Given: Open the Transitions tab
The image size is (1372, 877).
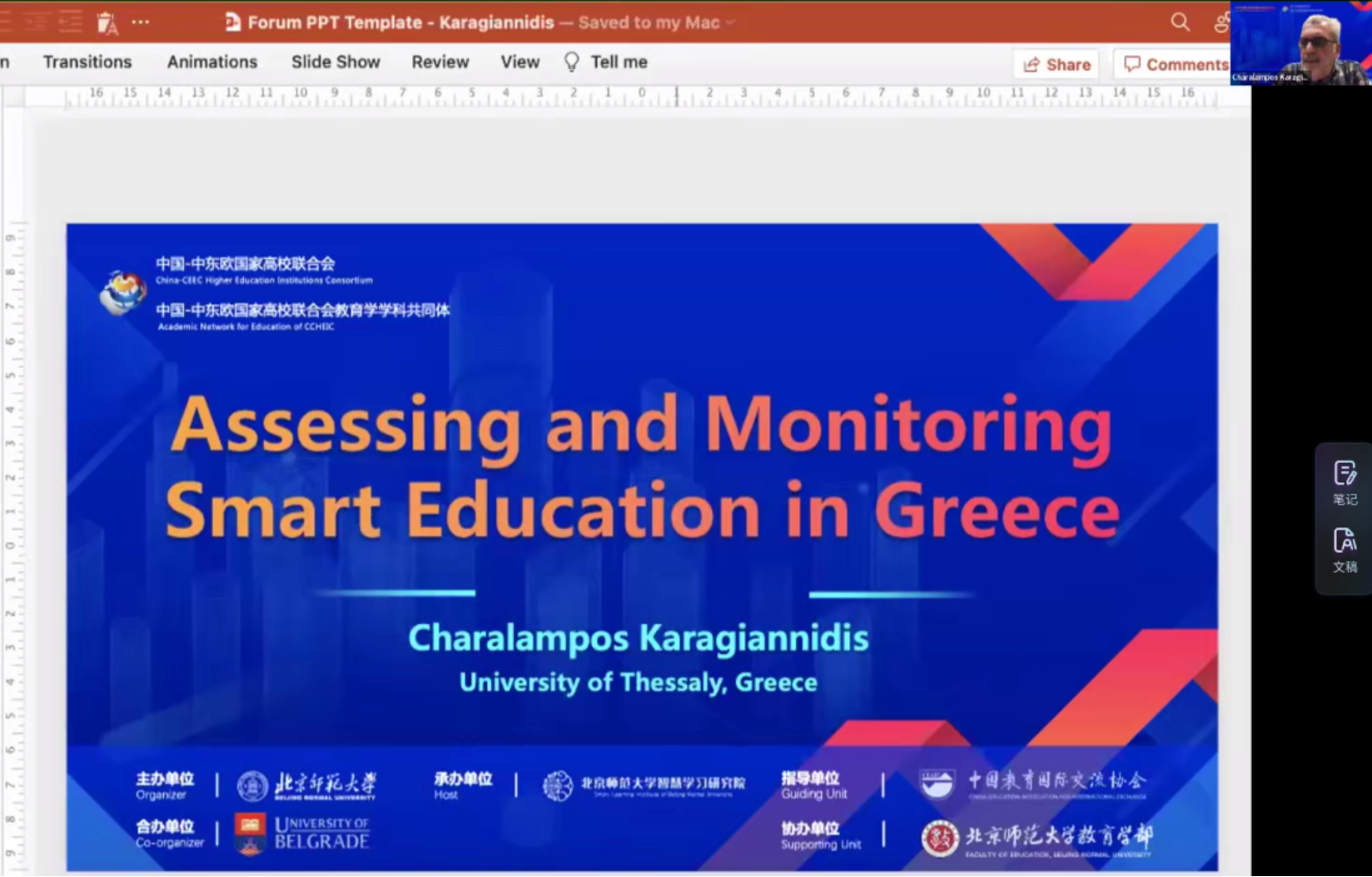Looking at the screenshot, I should coord(87,62).
